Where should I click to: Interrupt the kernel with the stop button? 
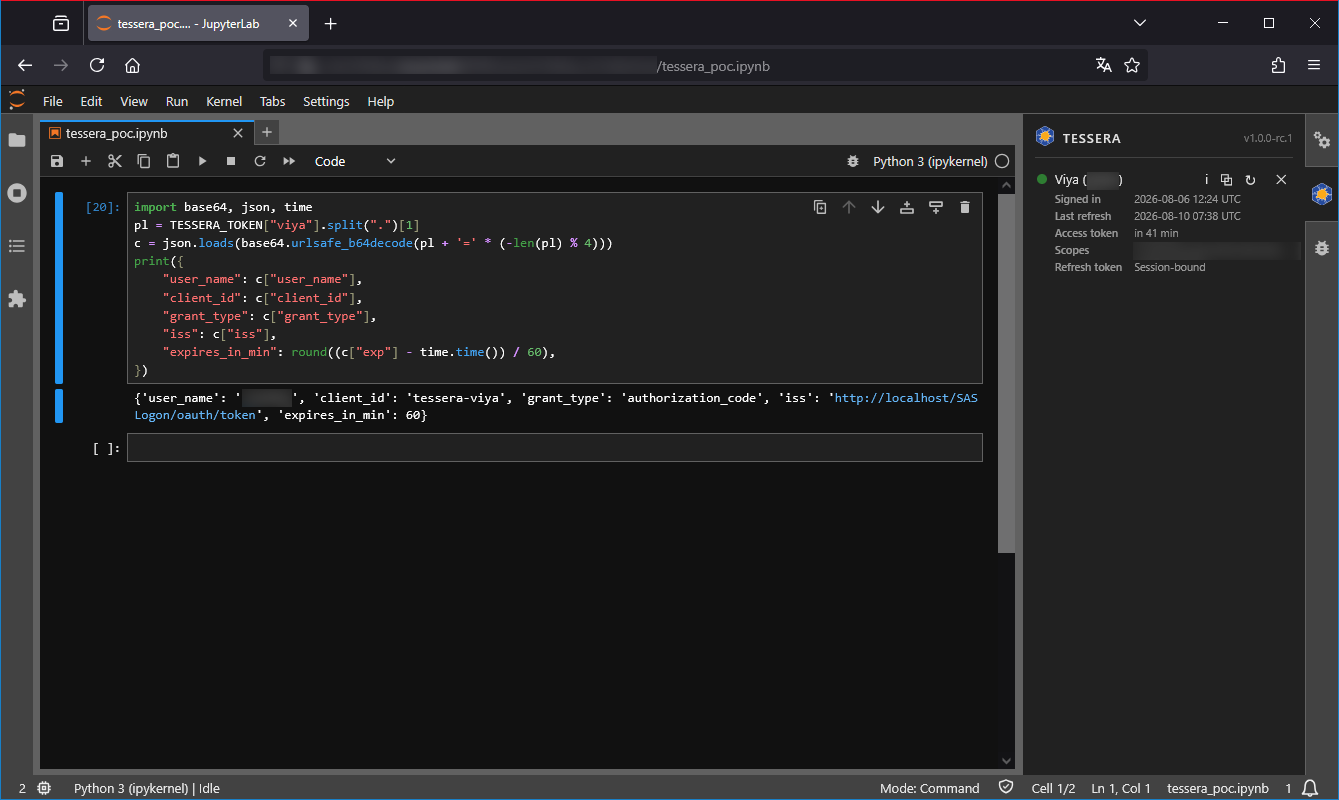[x=231, y=161]
